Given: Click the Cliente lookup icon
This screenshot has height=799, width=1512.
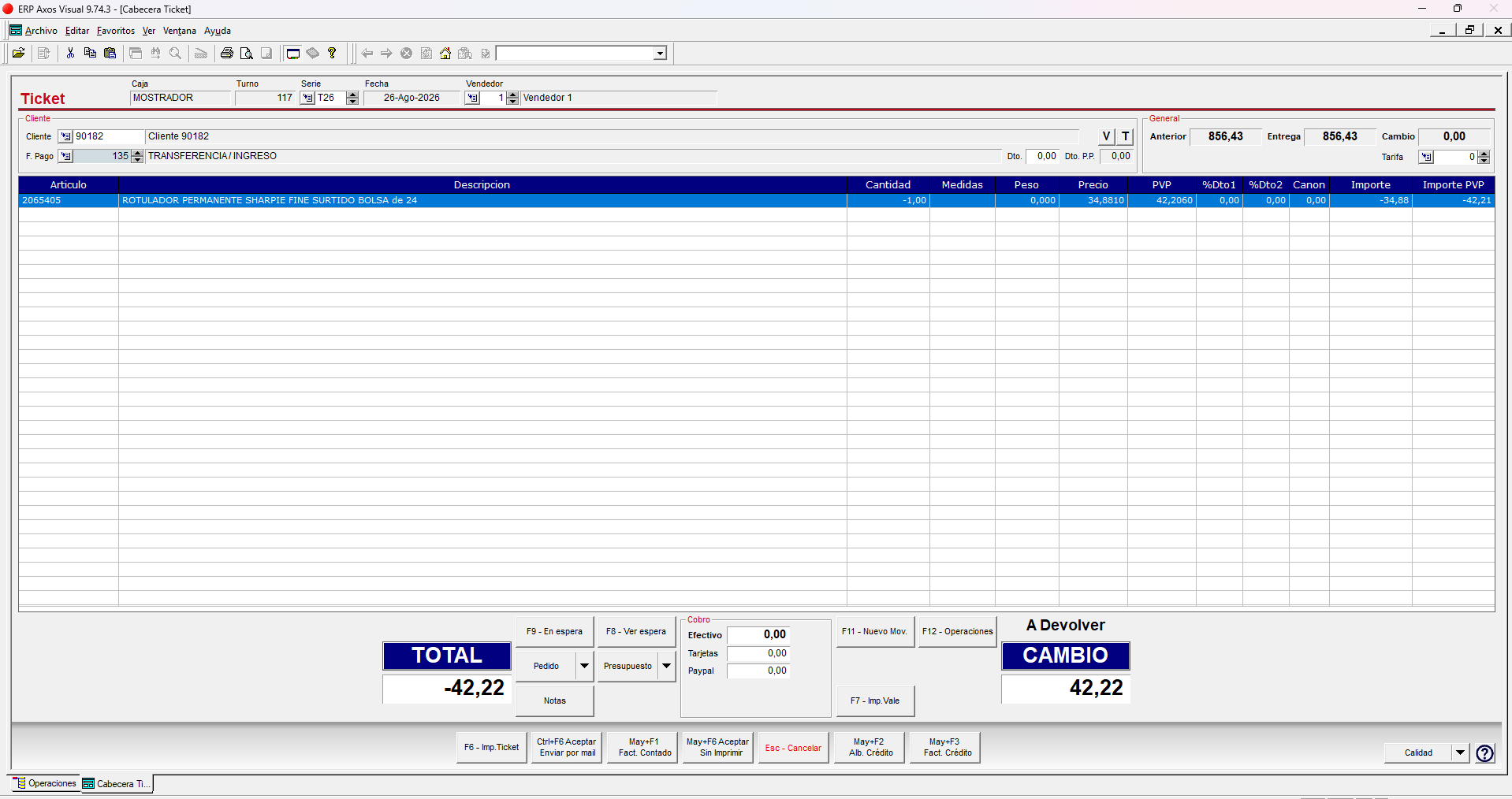Looking at the screenshot, I should pos(65,136).
